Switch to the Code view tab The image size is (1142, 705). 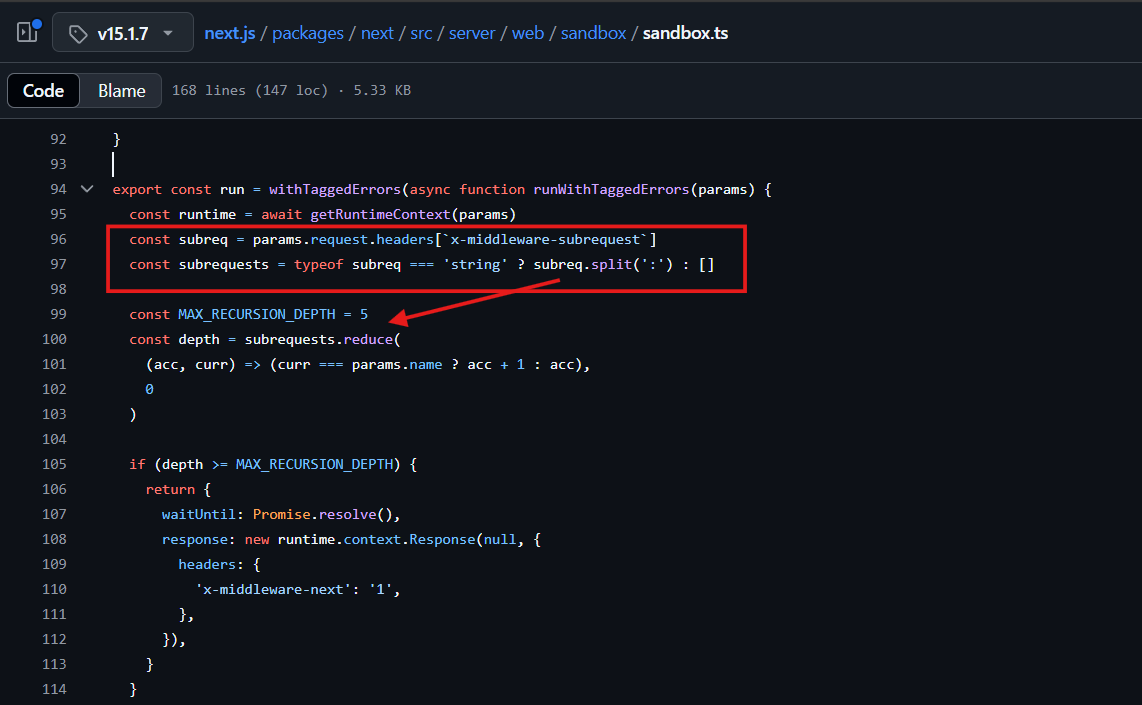[44, 90]
